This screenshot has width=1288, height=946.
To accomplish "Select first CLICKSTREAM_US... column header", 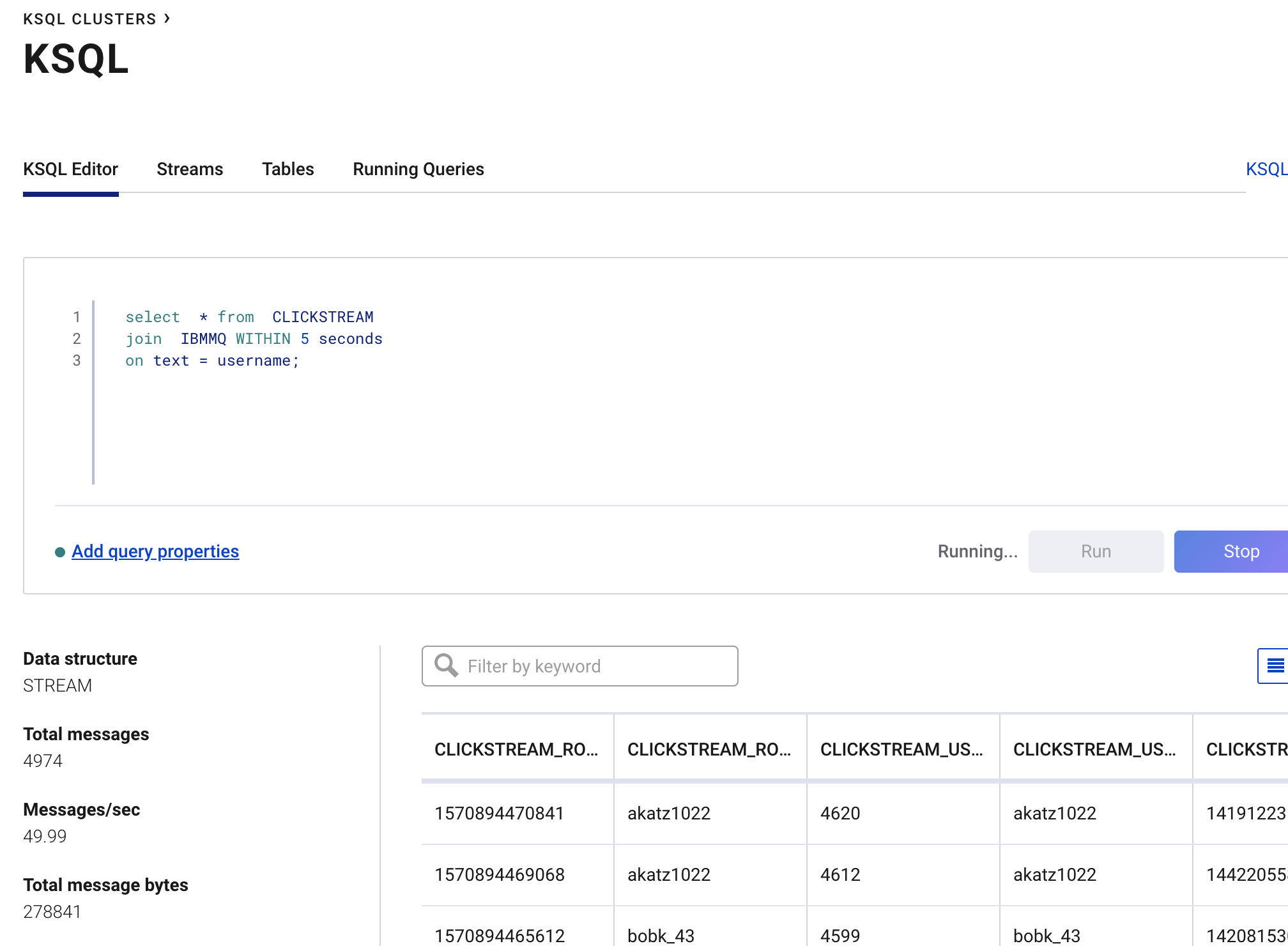I will point(902,749).
